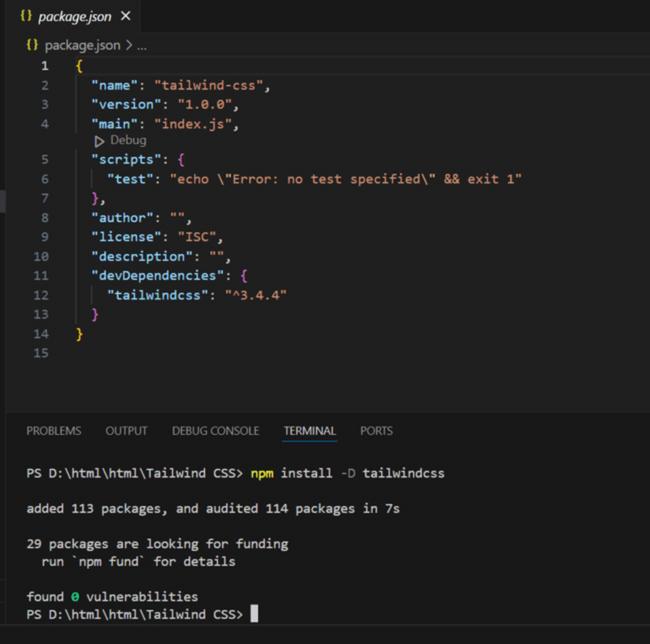The height and width of the screenshot is (644, 650).
Task: Click the breadcrumb ellipsis segment
Action: [142, 46]
